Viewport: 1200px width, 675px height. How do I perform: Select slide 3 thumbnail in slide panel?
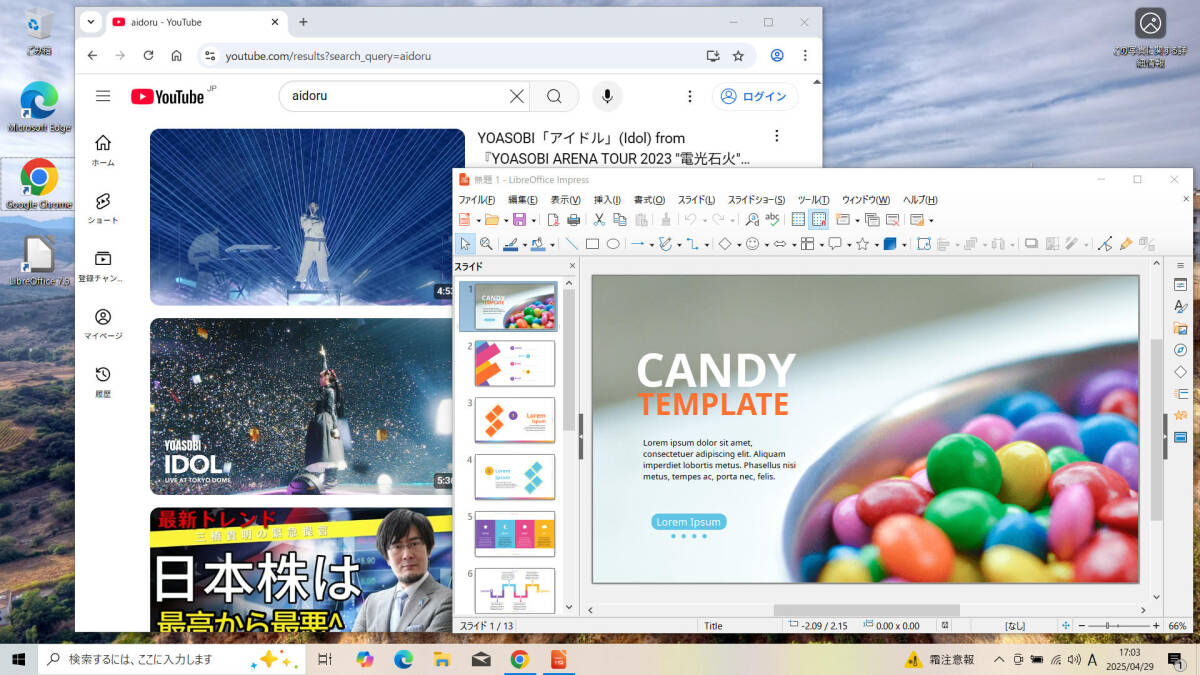514,420
